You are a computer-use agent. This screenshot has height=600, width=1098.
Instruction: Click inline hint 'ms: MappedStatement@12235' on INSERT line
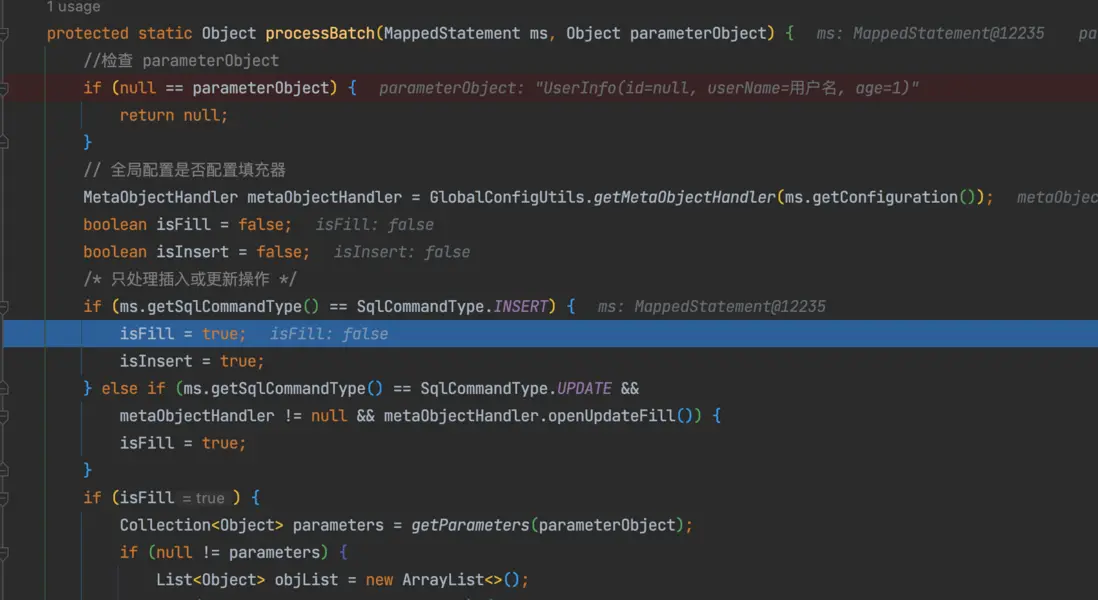tap(711, 307)
